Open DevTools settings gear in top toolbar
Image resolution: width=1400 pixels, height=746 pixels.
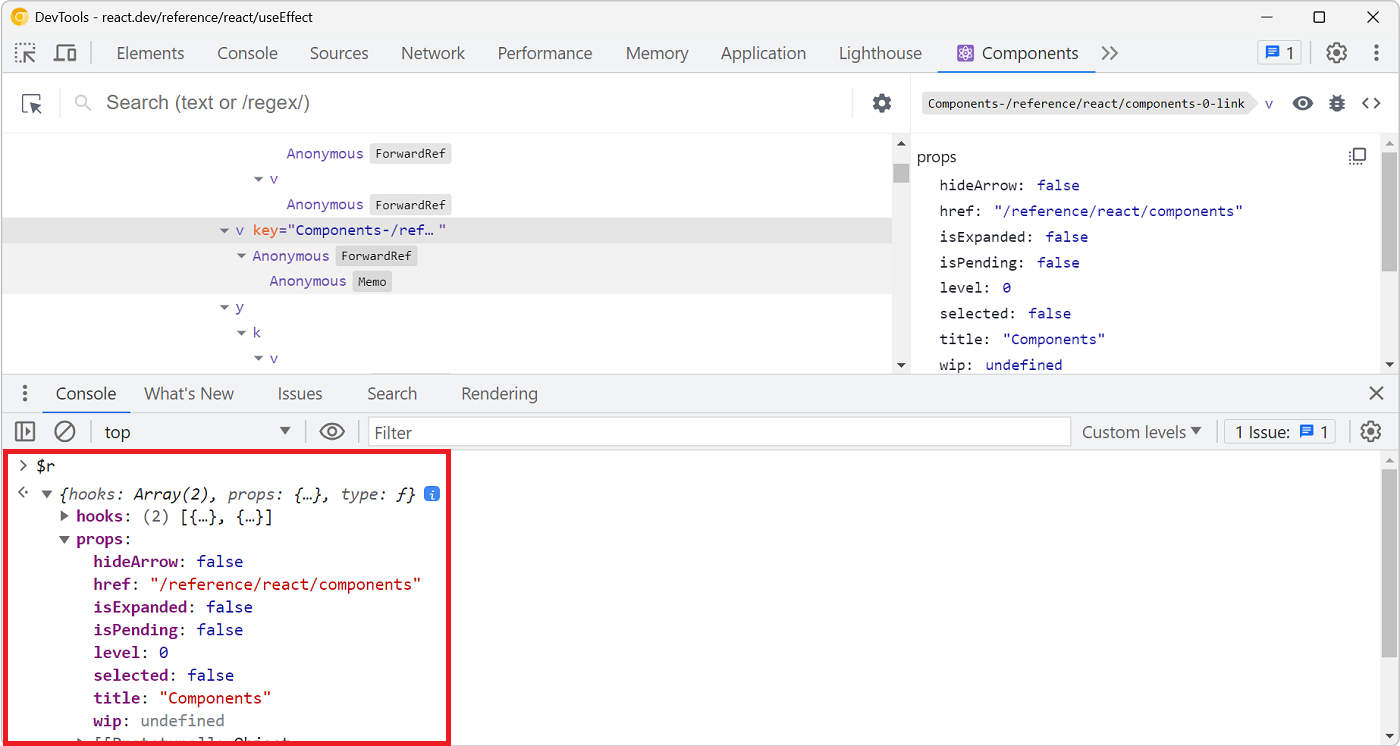tap(1337, 53)
